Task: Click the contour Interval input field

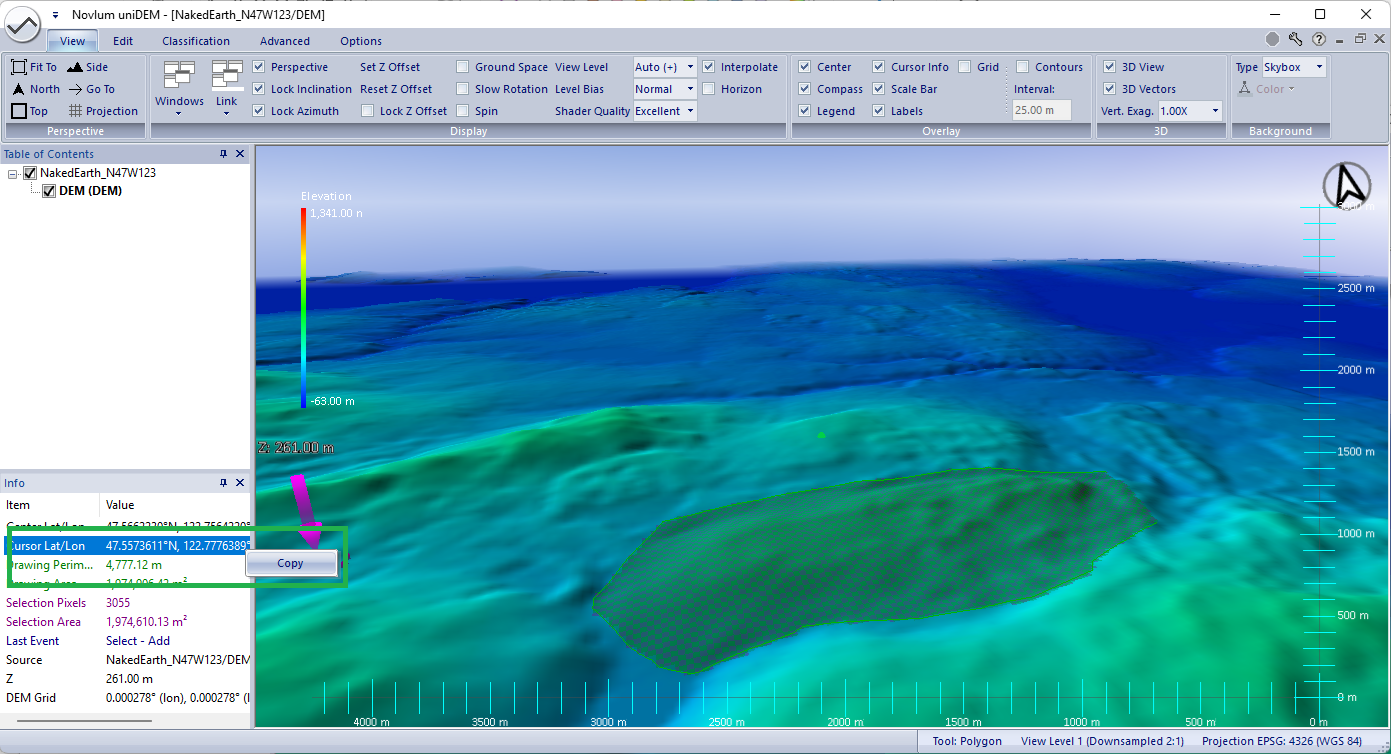Action: click(1042, 111)
